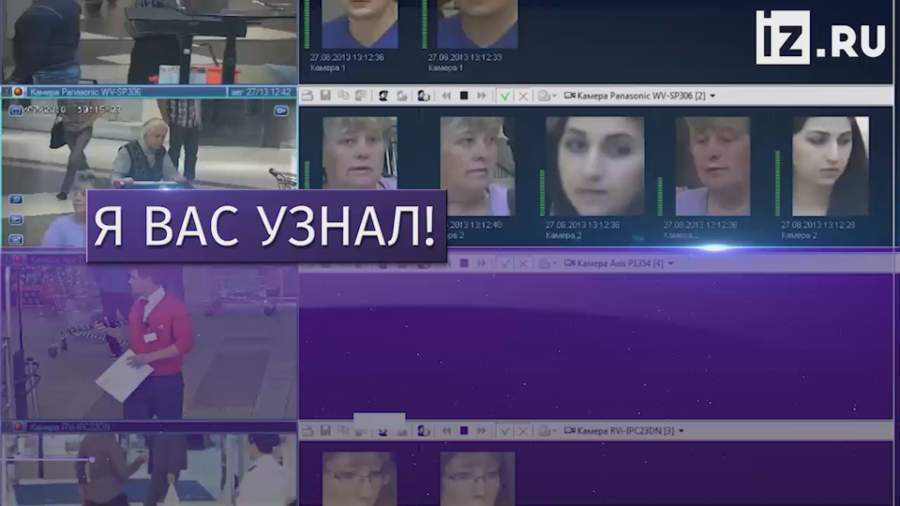The height and width of the screenshot is (506, 900).
Task: Click the Камера Panasonic WV-SP306 video title bar
Action: click(150, 92)
